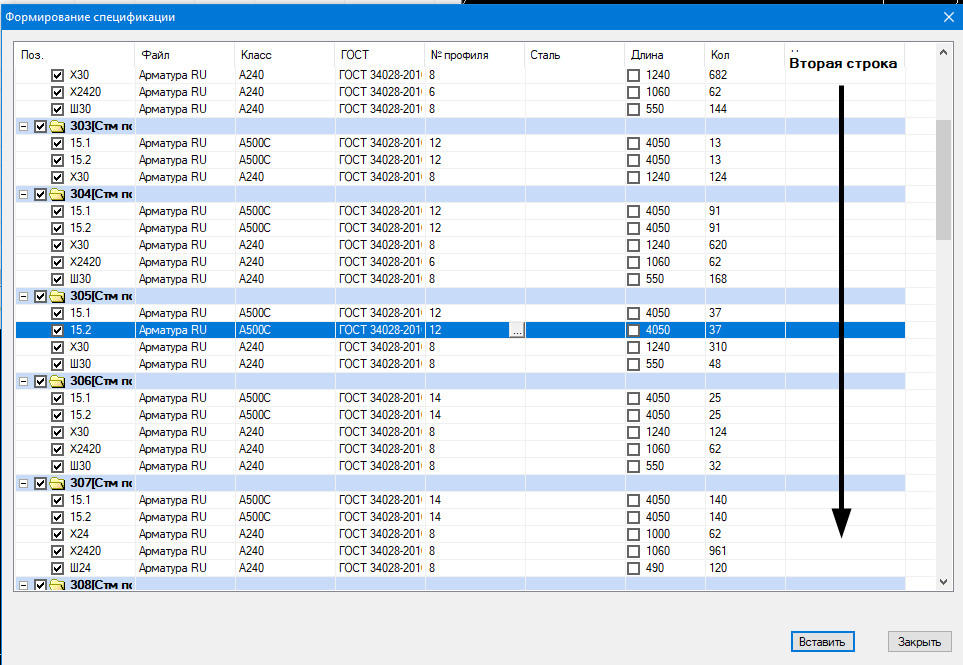The height and width of the screenshot is (665, 963).
Task: Toggle the Ш24 position checkbox in group 307
Action: [x=58, y=568]
